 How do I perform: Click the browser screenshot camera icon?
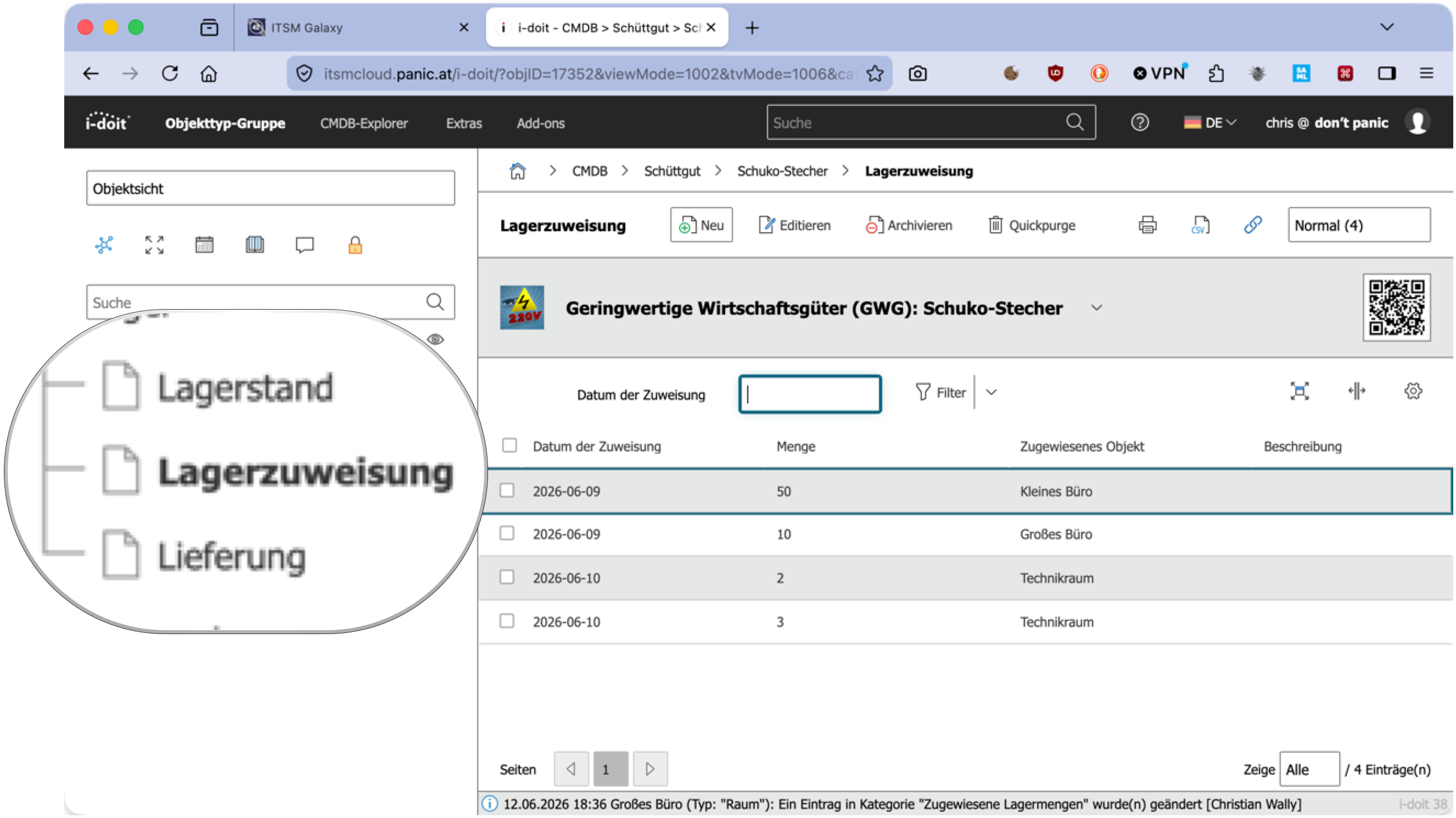(917, 74)
